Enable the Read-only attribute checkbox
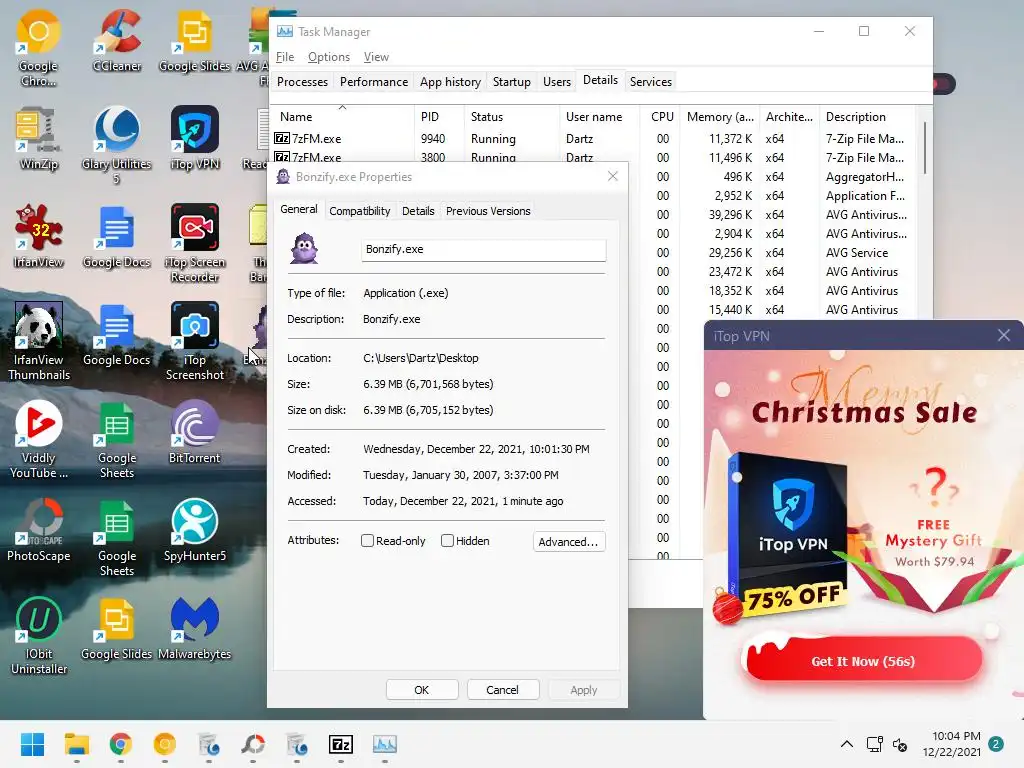Image resolution: width=1024 pixels, height=768 pixels. coord(368,541)
